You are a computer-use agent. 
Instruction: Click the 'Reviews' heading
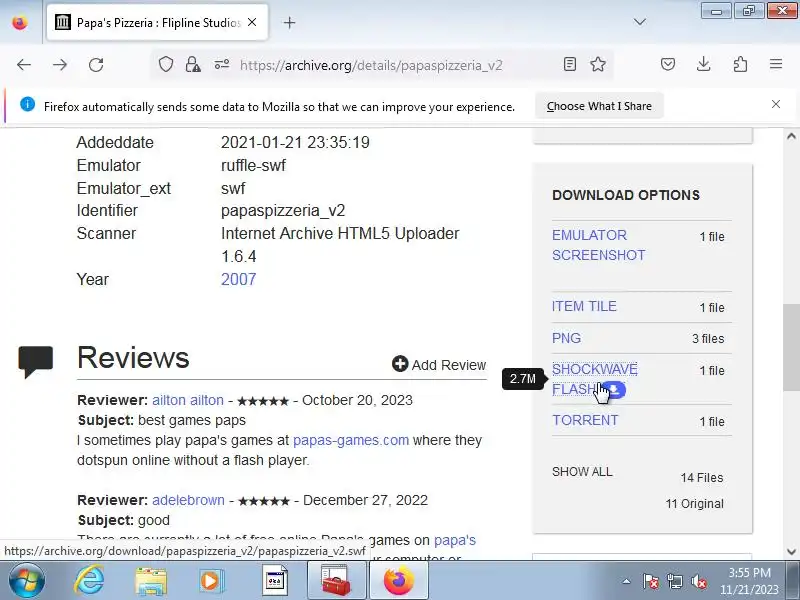click(133, 357)
